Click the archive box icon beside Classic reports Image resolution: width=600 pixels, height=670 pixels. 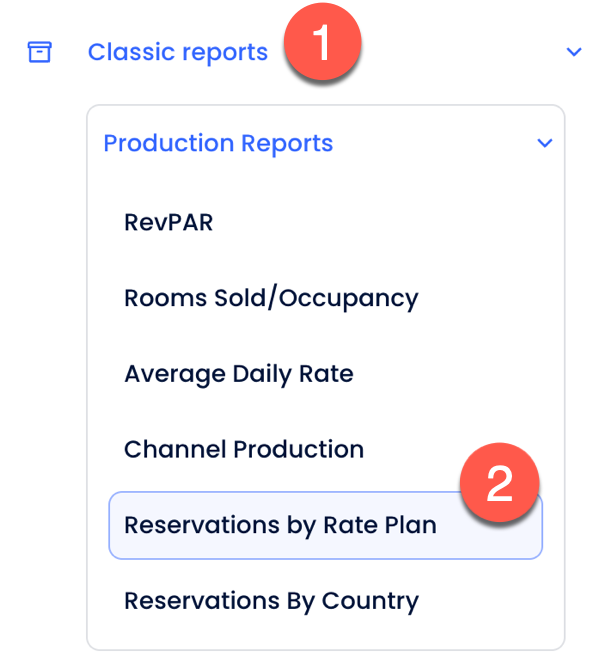pyautogui.click(x=39, y=52)
